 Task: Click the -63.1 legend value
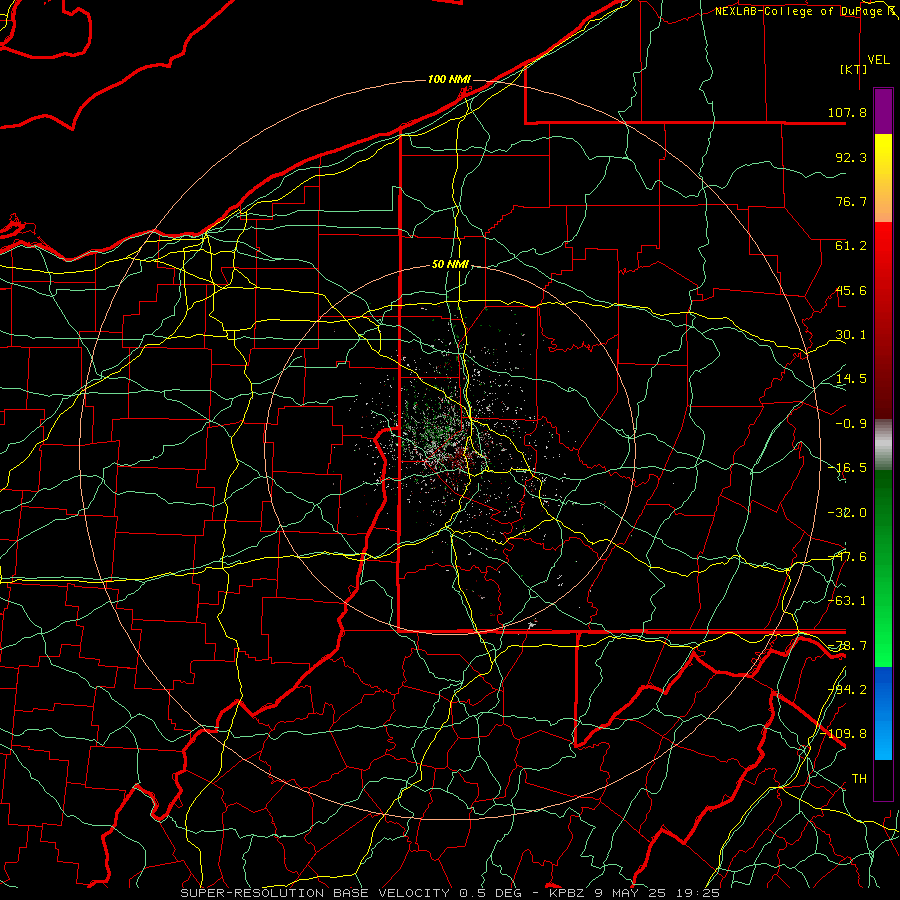coord(847,601)
